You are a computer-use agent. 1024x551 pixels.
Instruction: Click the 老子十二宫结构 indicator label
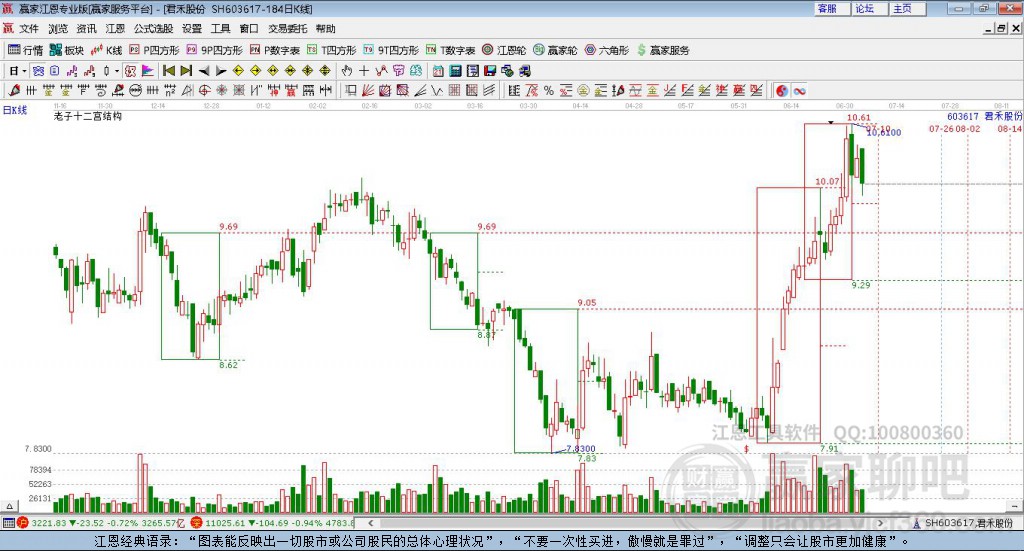tap(88, 116)
